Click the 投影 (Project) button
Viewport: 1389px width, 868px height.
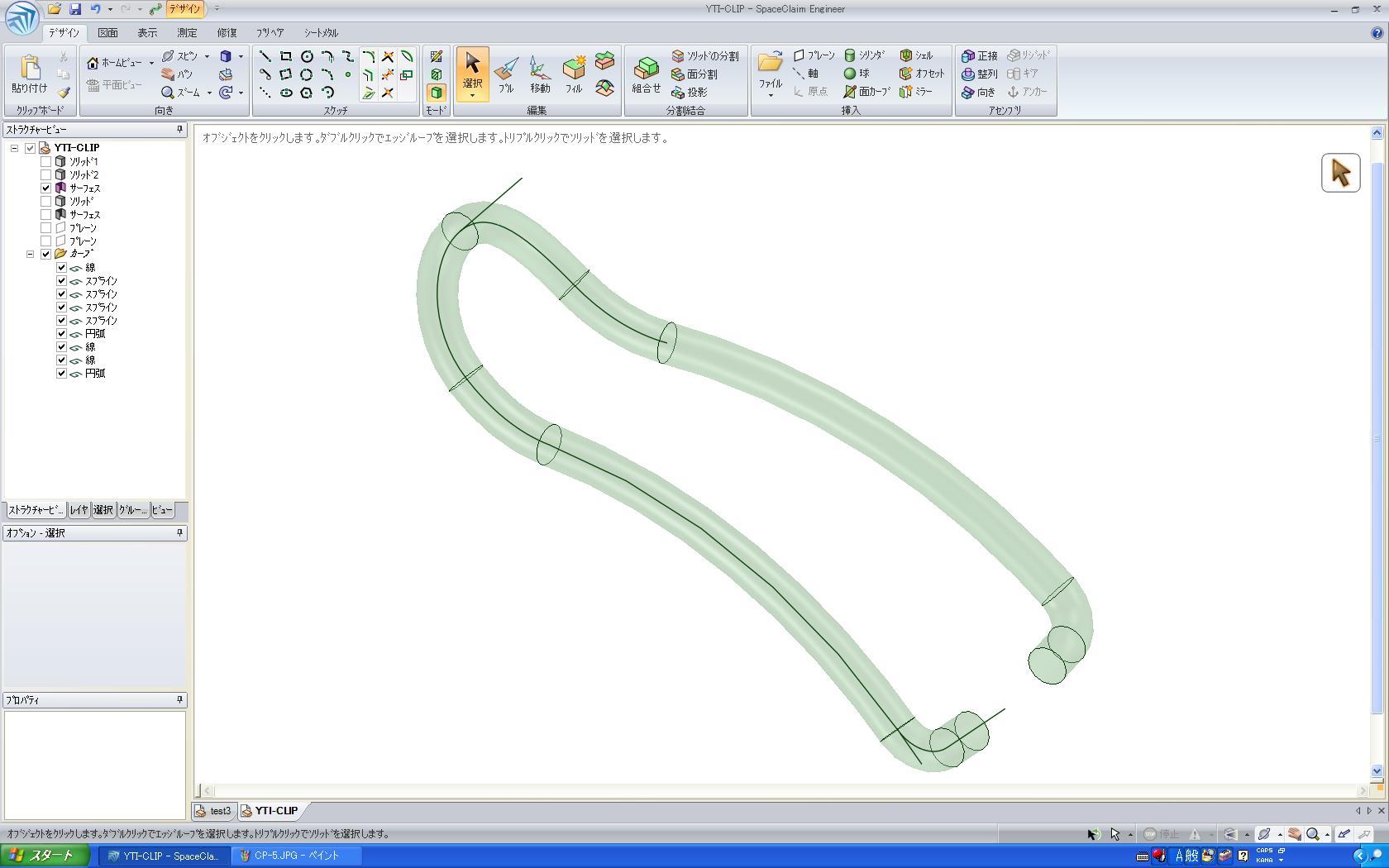click(x=690, y=93)
